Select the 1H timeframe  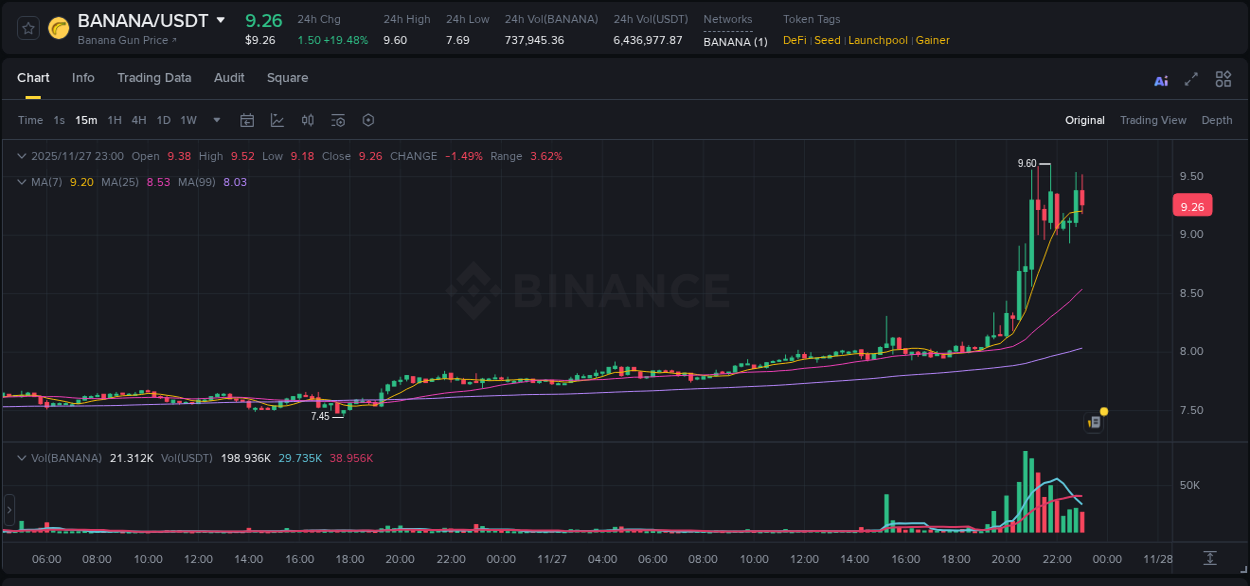[113, 120]
